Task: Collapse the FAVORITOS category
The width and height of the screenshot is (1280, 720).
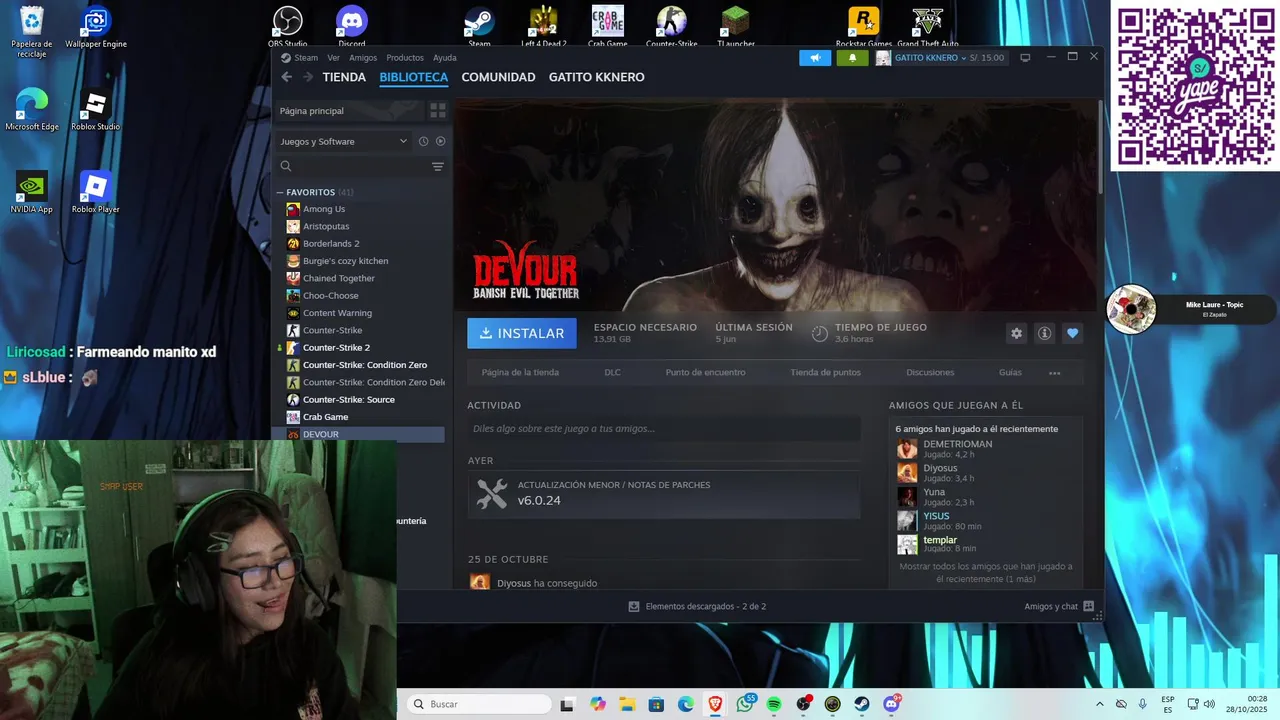Action: click(280, 192)
